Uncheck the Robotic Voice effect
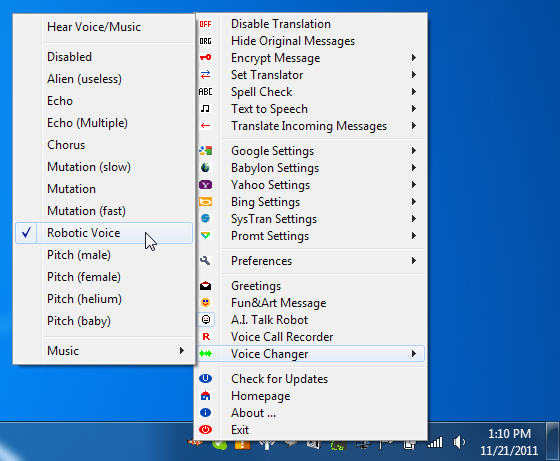Image resolution: width=560 pixels, height=461 pixels. click(104, 233)
